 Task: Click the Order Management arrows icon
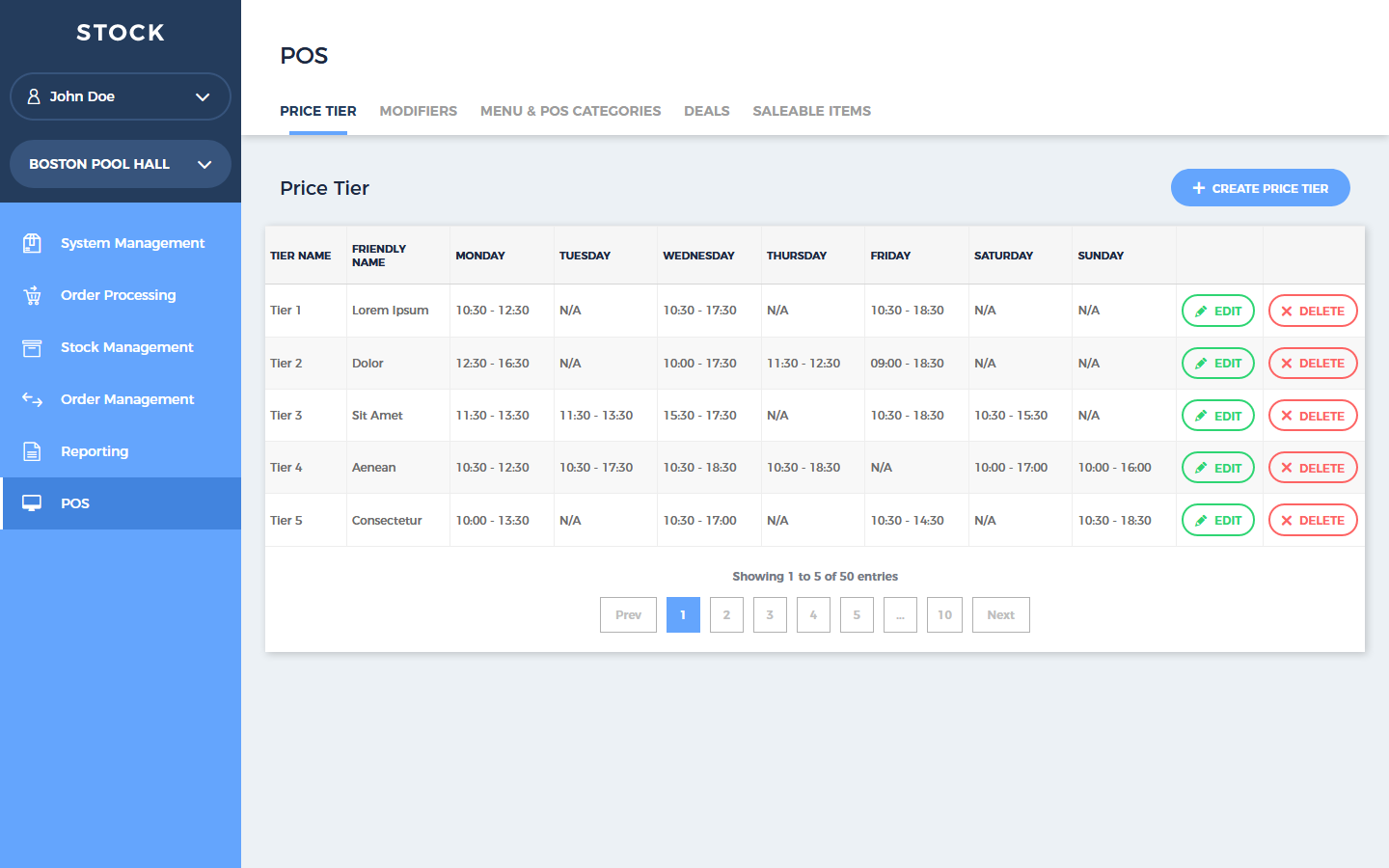click(x=32, y=399)
